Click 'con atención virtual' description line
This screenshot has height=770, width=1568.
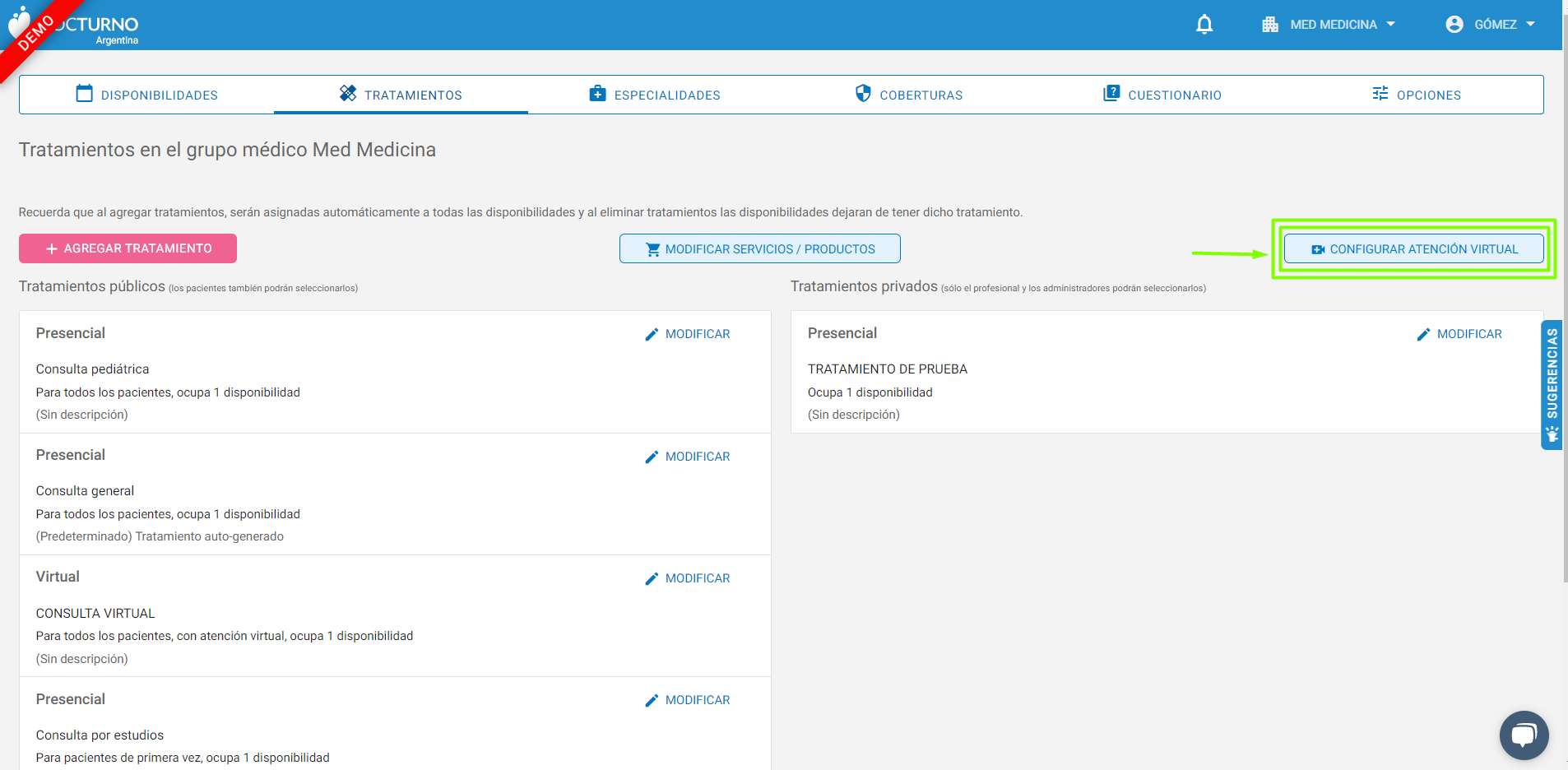tap(225, 636)
